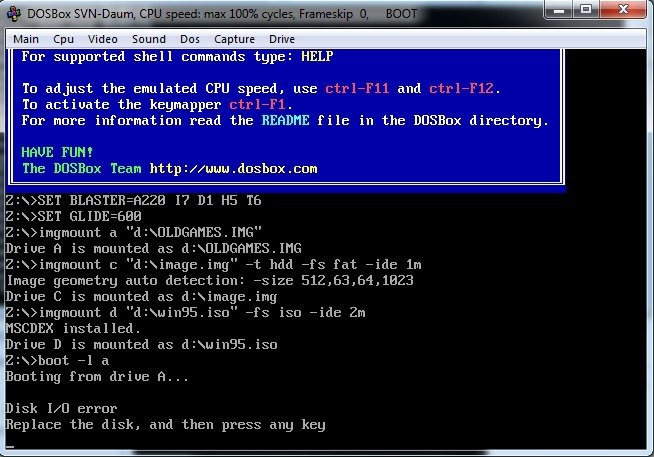Viewport: 654px width, 457px height.
Task: Click the 'ctrl-F11' shortcut text
Action: click(x=357, y=88)
